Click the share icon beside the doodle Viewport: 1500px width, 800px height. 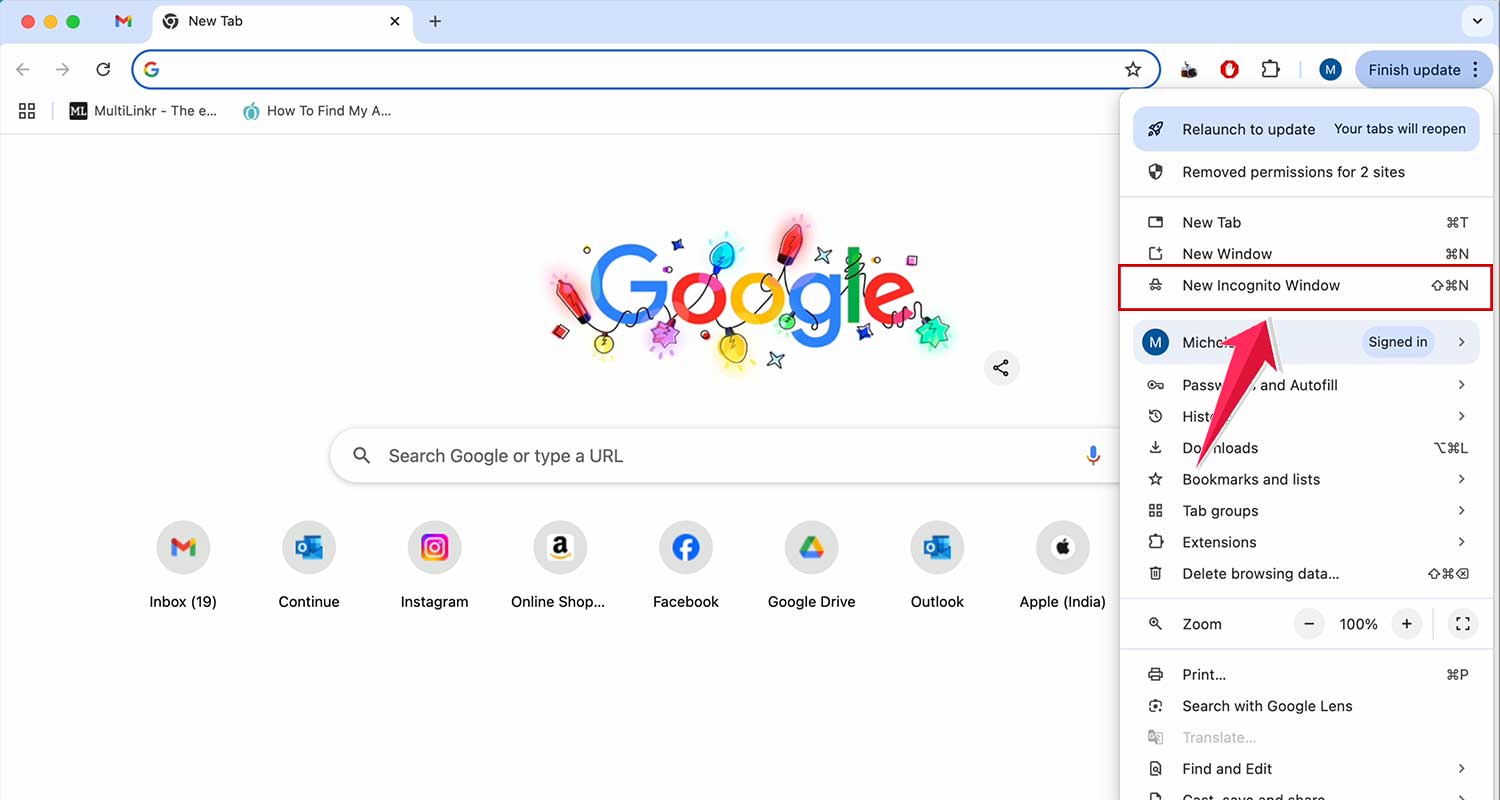click(1001, 368)
